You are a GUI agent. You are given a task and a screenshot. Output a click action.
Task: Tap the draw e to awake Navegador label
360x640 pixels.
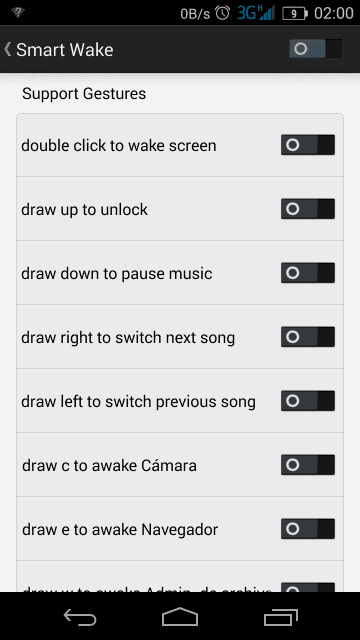click(120, 529)
